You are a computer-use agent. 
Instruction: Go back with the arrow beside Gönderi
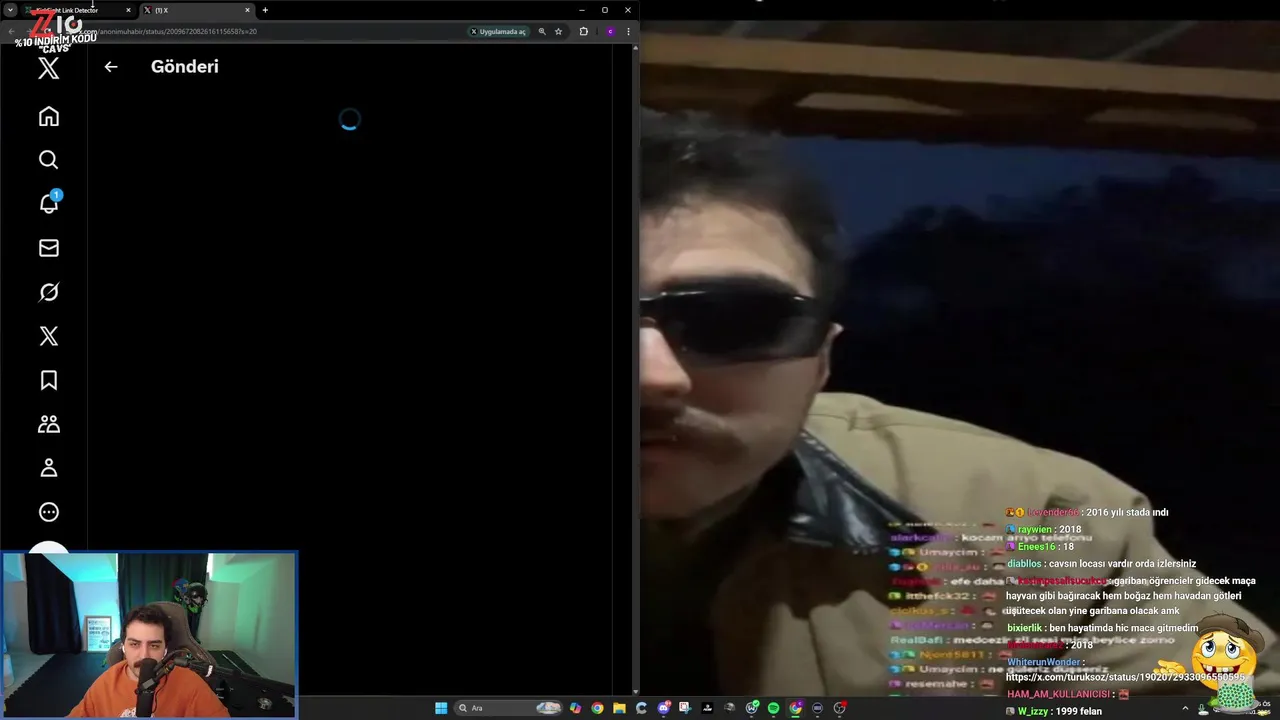pyautogui.click(x=111, y=67)
